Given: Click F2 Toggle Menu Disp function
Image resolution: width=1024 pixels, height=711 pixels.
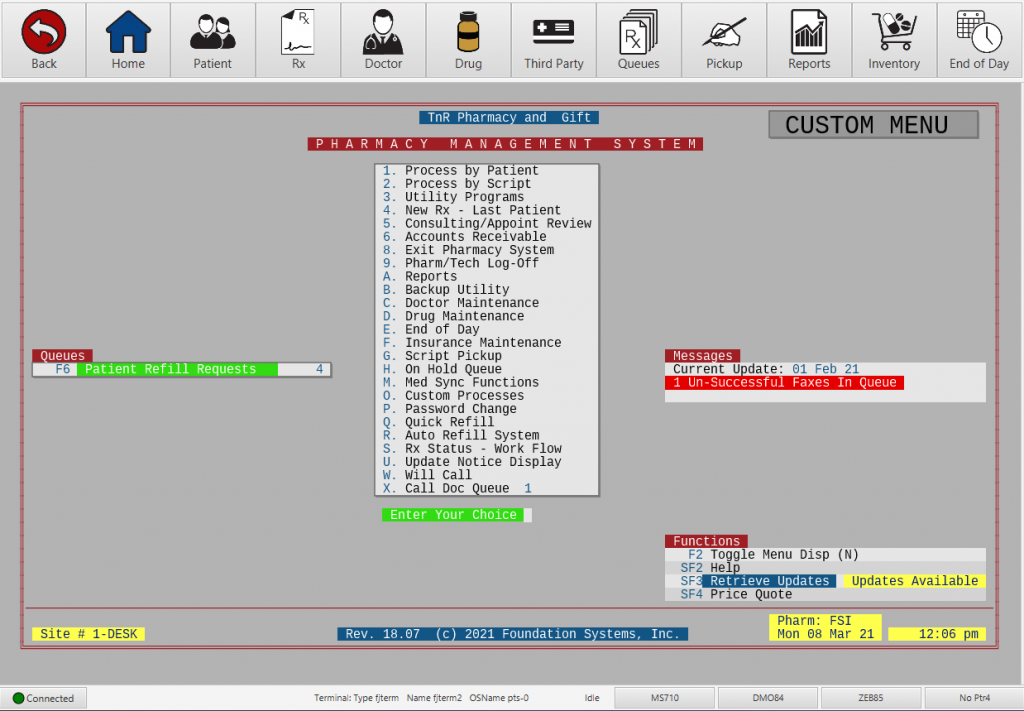Looking at the screenshot, I should [773, 554].
